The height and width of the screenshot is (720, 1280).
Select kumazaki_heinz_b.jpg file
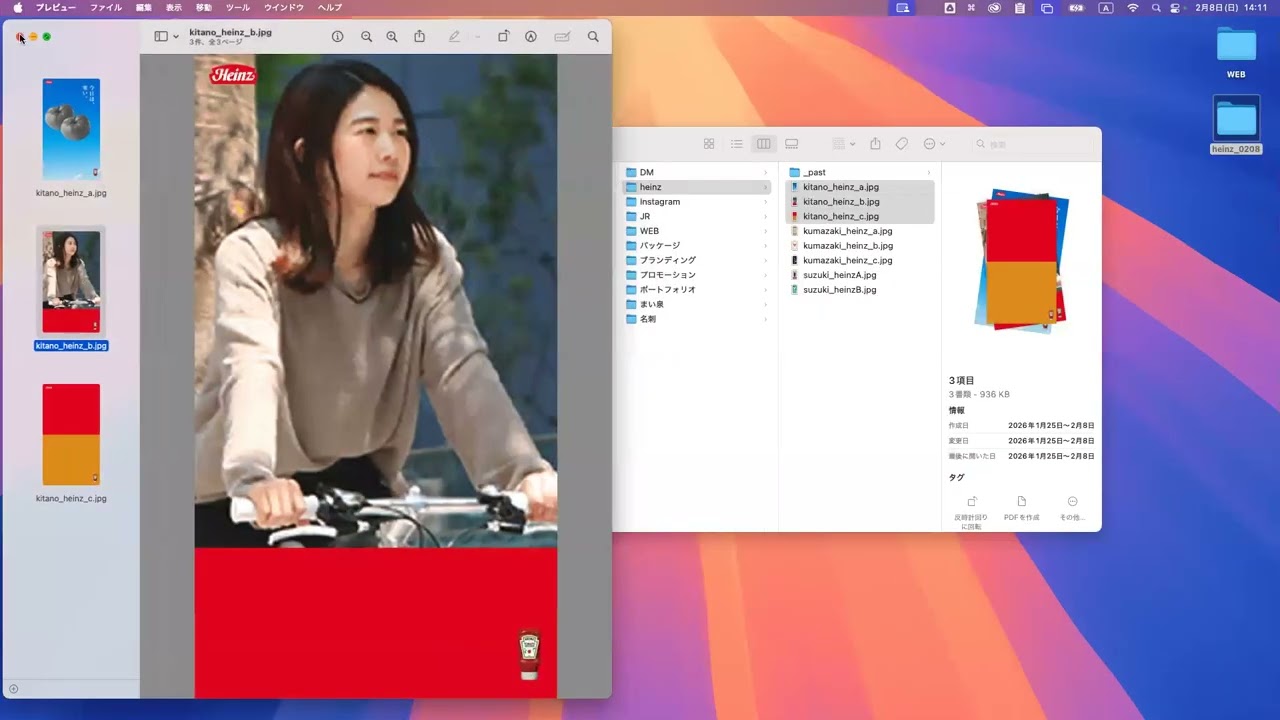point(860,245)
